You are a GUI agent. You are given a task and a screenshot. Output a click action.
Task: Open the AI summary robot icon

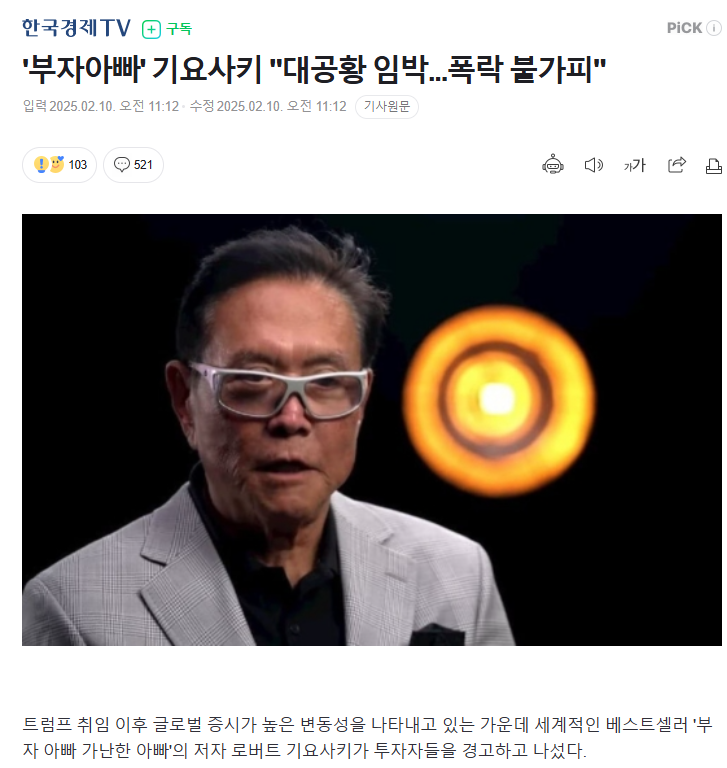553,165
